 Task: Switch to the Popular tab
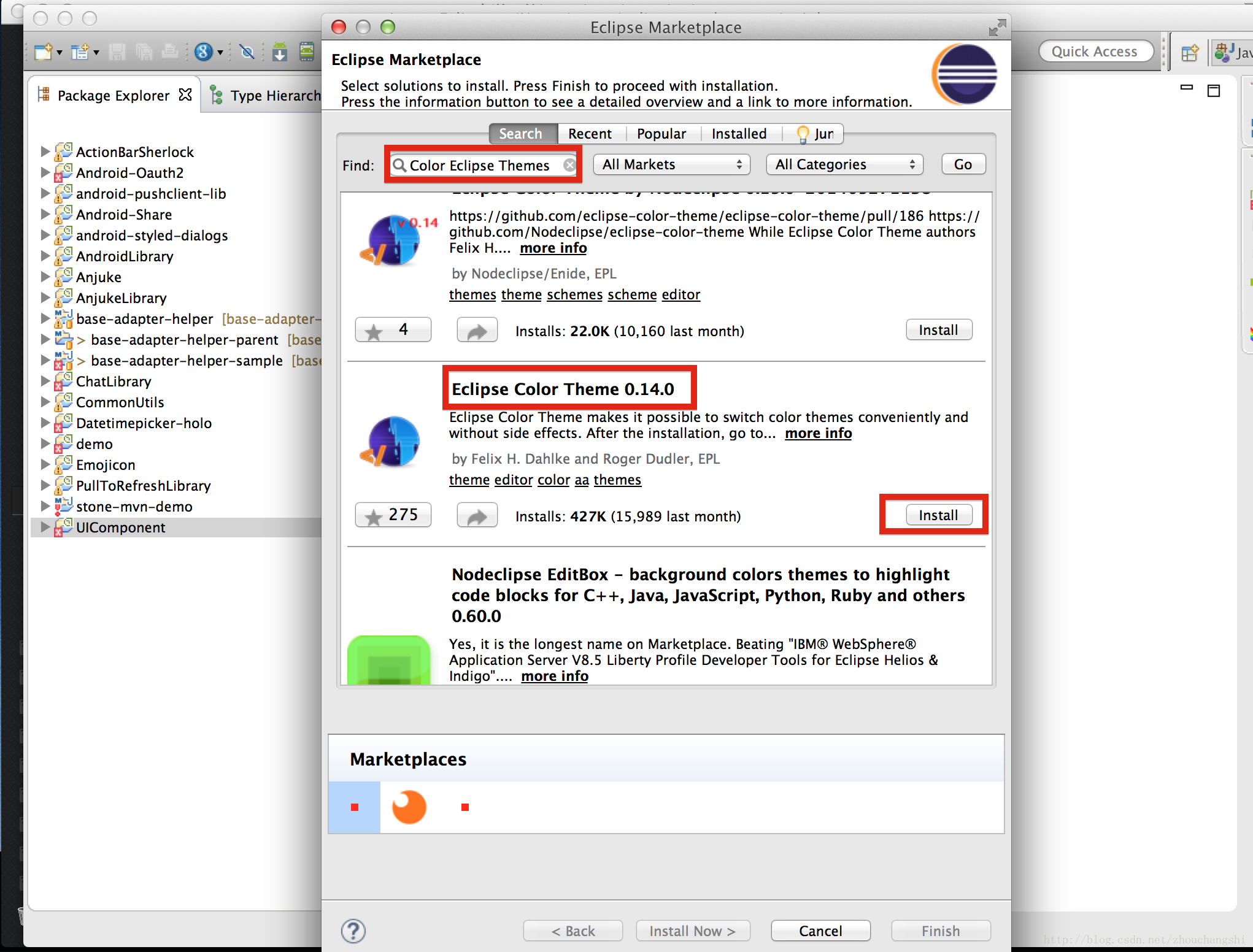[x=661, y=134]
